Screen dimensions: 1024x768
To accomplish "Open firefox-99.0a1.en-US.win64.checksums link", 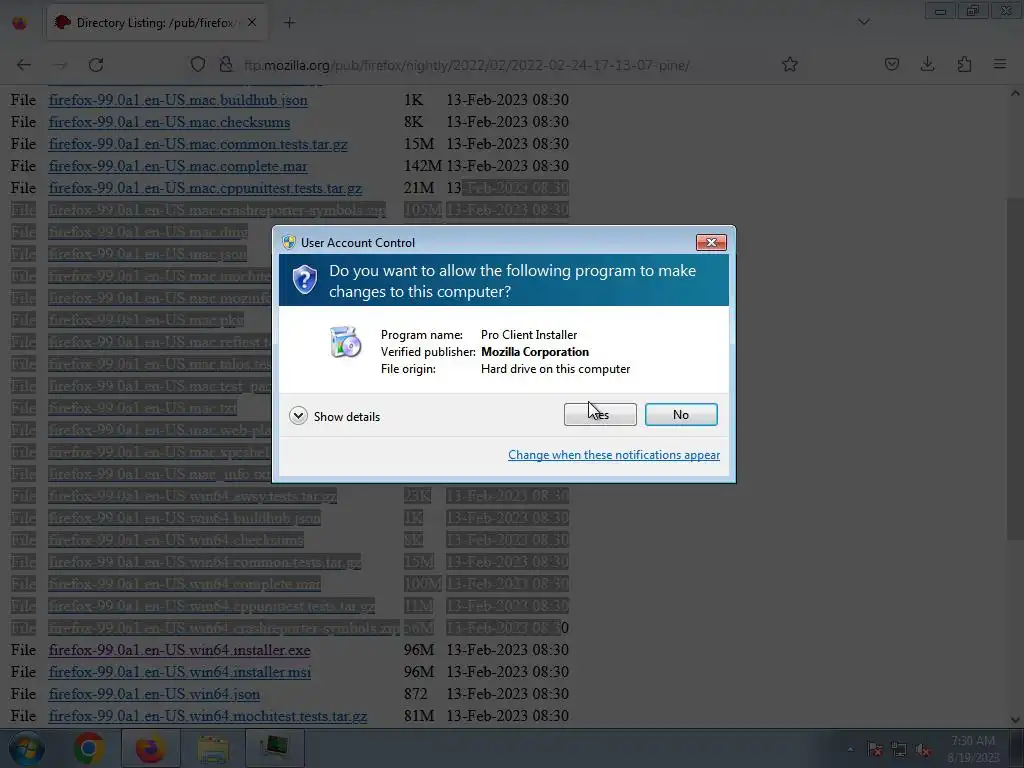I will coord(176,540).
